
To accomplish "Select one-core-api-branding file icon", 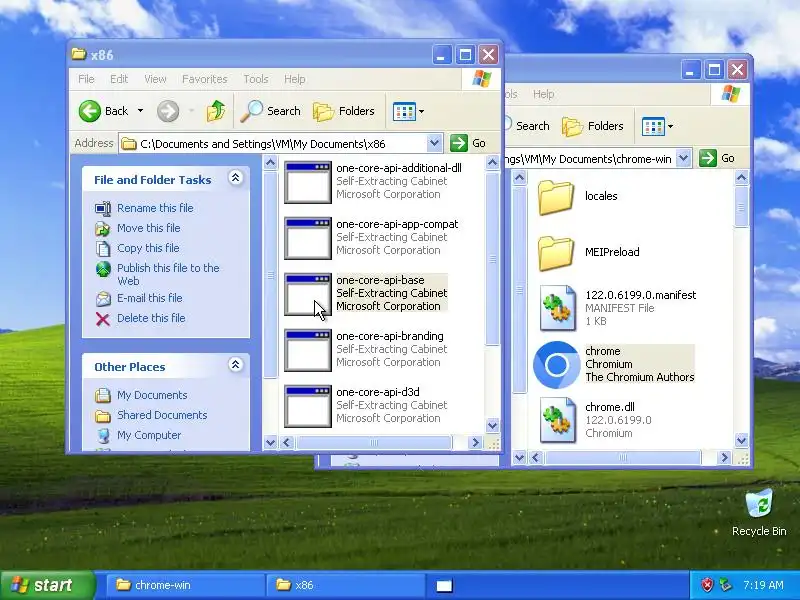I will pyautogui.click(x=308, y=351).
